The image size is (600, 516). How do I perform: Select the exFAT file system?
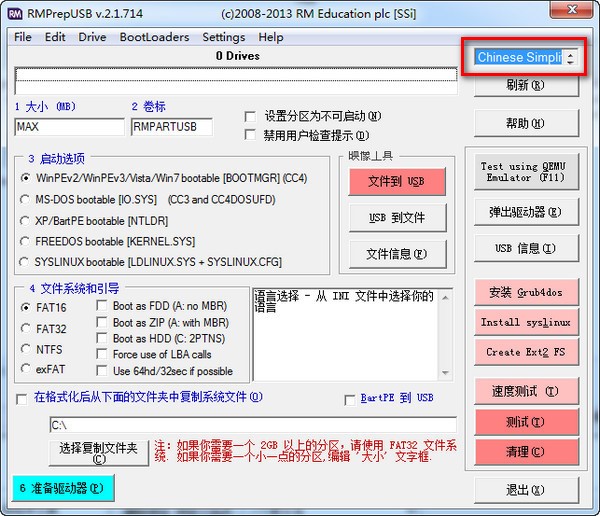click(26, 369)
